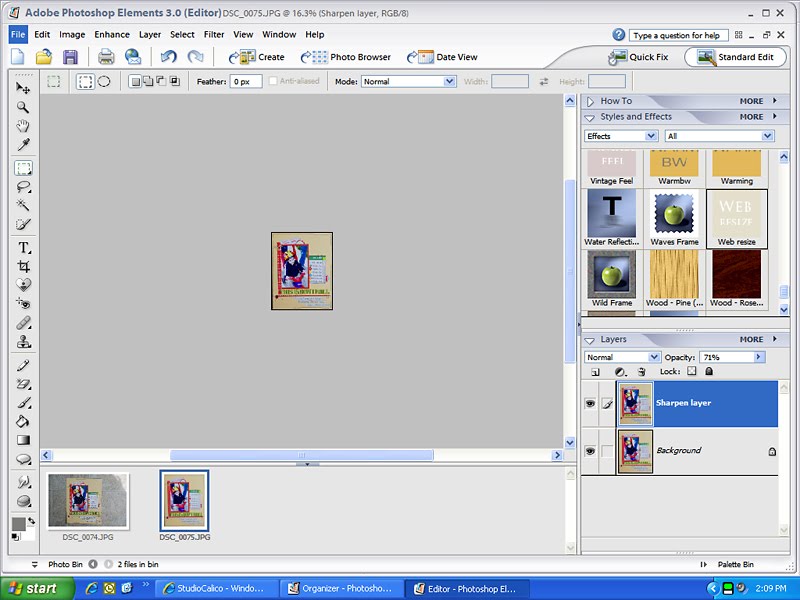Open the Layer menu
This screenshot has width=800, height=600.
[150, 35]
